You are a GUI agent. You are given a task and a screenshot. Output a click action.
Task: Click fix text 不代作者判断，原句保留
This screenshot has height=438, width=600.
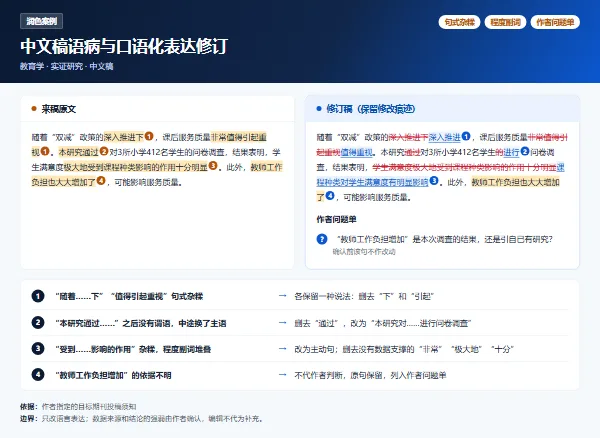tap(370, 375)
